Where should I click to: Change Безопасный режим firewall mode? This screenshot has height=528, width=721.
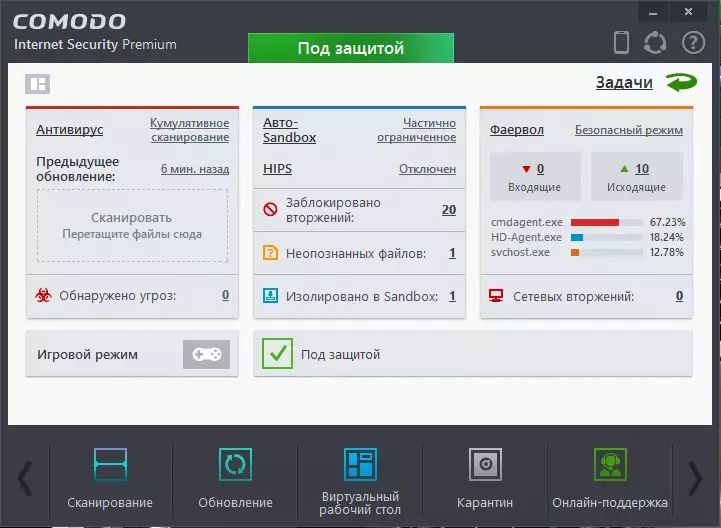[x=629, y=130]
